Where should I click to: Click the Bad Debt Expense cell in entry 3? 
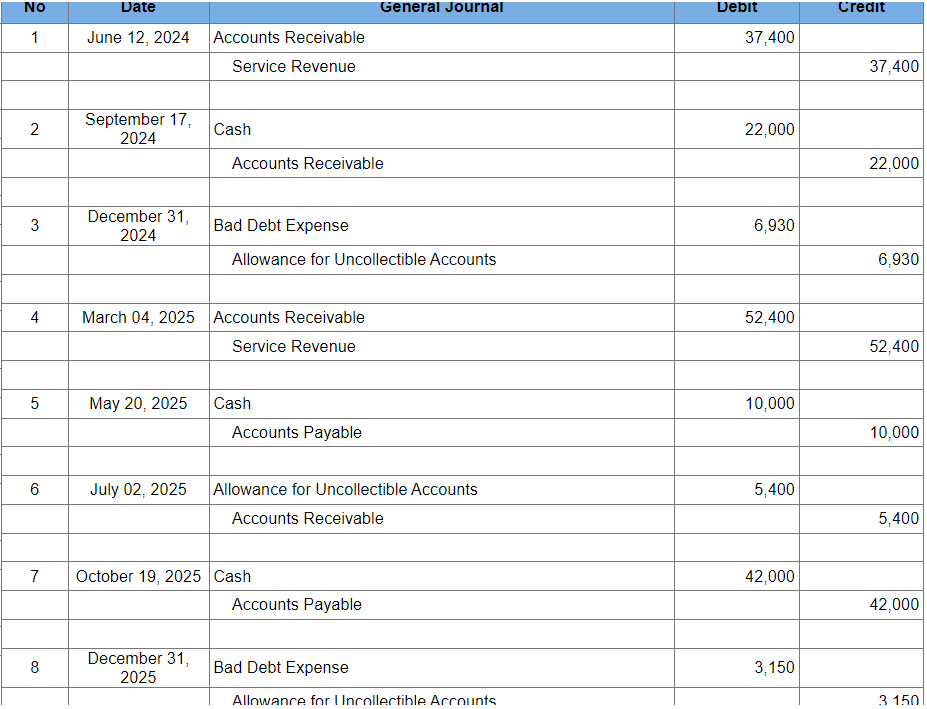(x=279, y=225)
